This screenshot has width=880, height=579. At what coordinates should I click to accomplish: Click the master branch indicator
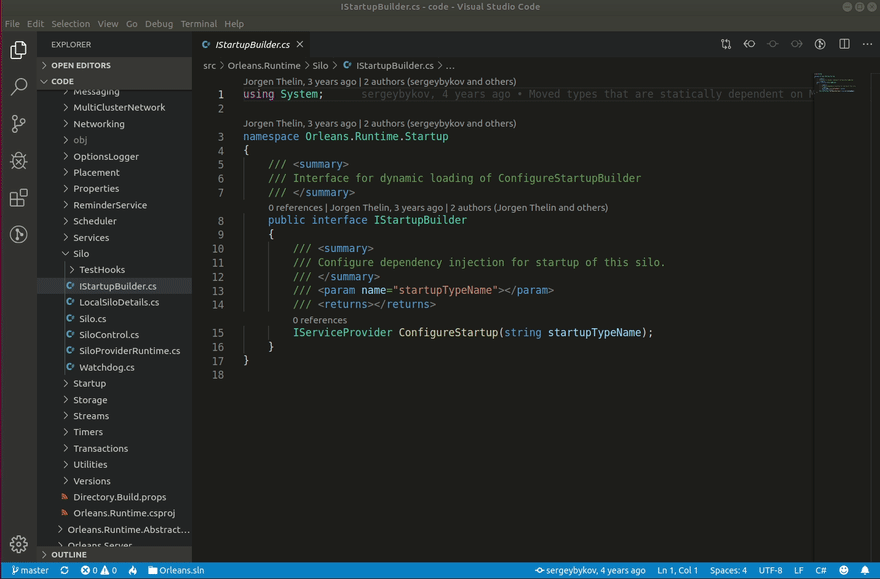click(x=29, y=570)
